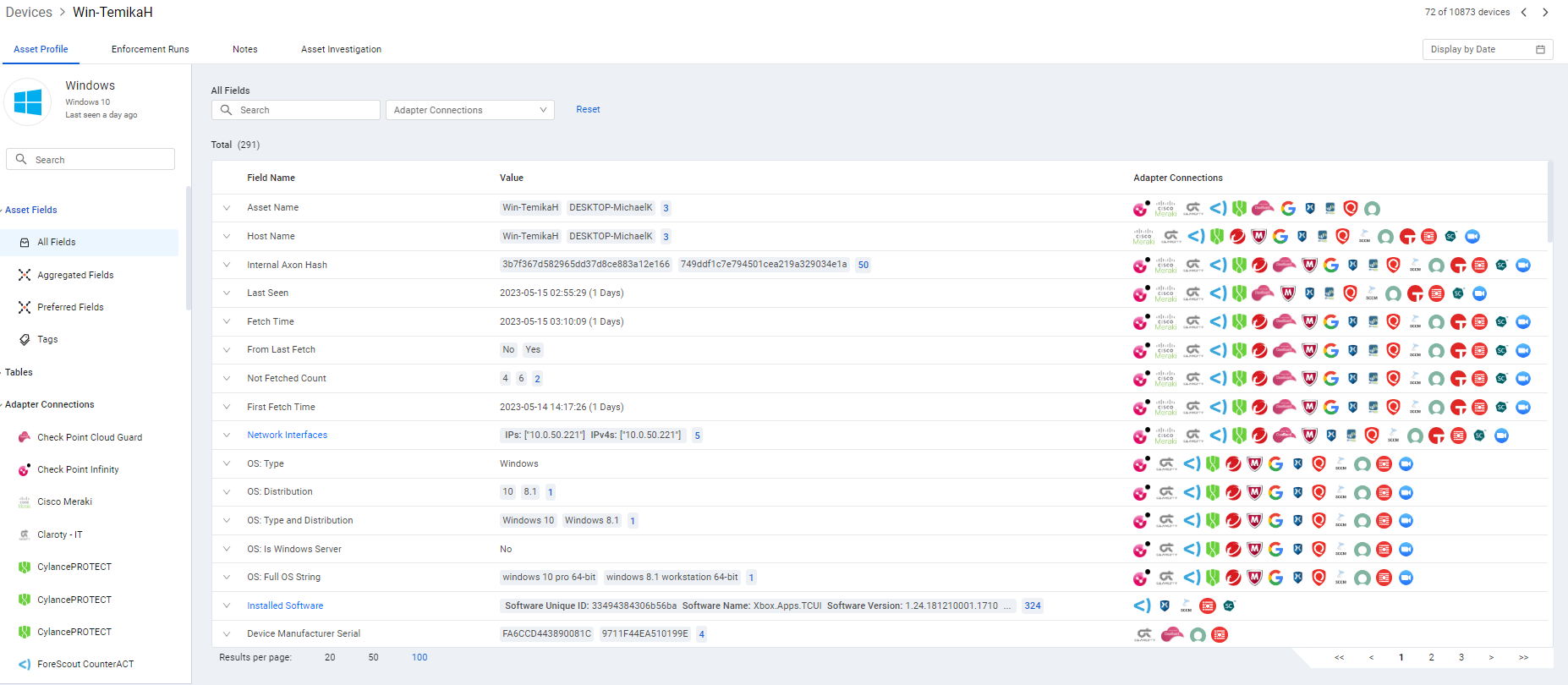Click the Windows 8.1 value in OS: Type and Distribution

pos(592,520)
